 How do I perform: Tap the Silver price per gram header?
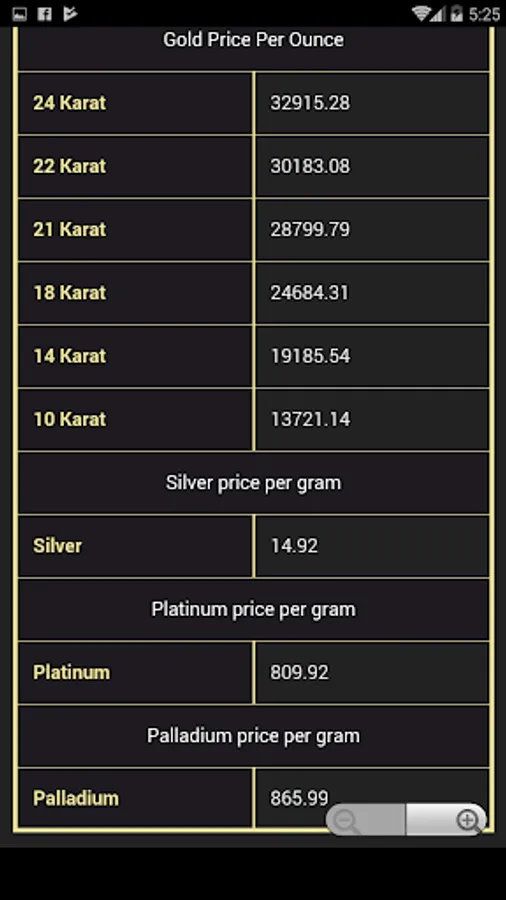(254, 483)
